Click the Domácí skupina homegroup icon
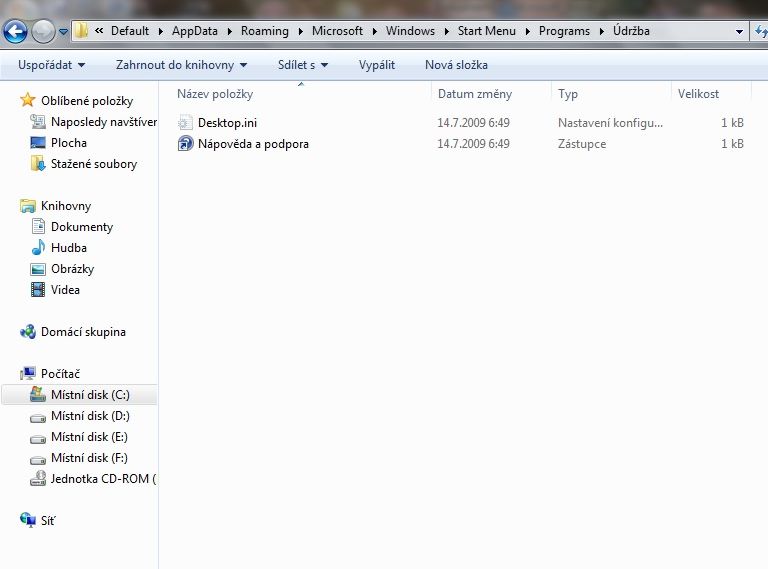768x569 pixels. [x=28, y=332]
